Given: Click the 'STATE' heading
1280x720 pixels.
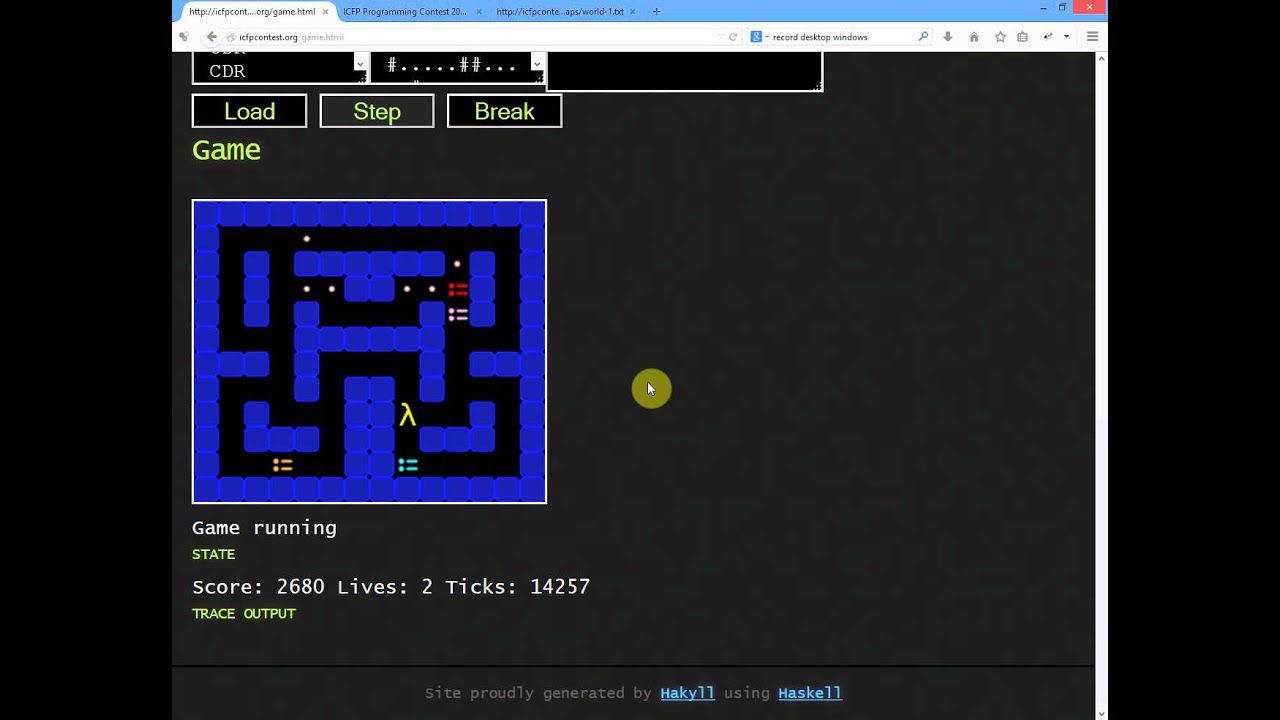Looking at the screenshot, I should tap(214, 554).
